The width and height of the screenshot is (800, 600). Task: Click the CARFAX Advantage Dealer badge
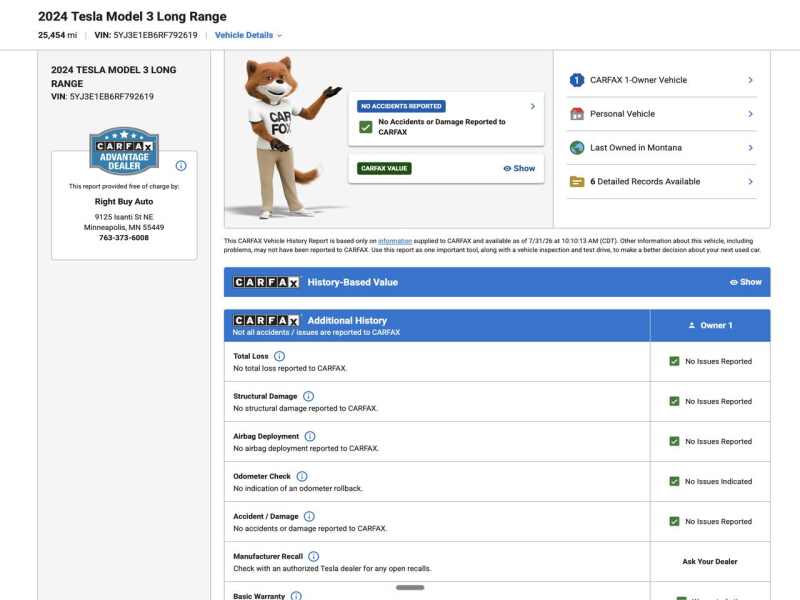coord(124,151)
